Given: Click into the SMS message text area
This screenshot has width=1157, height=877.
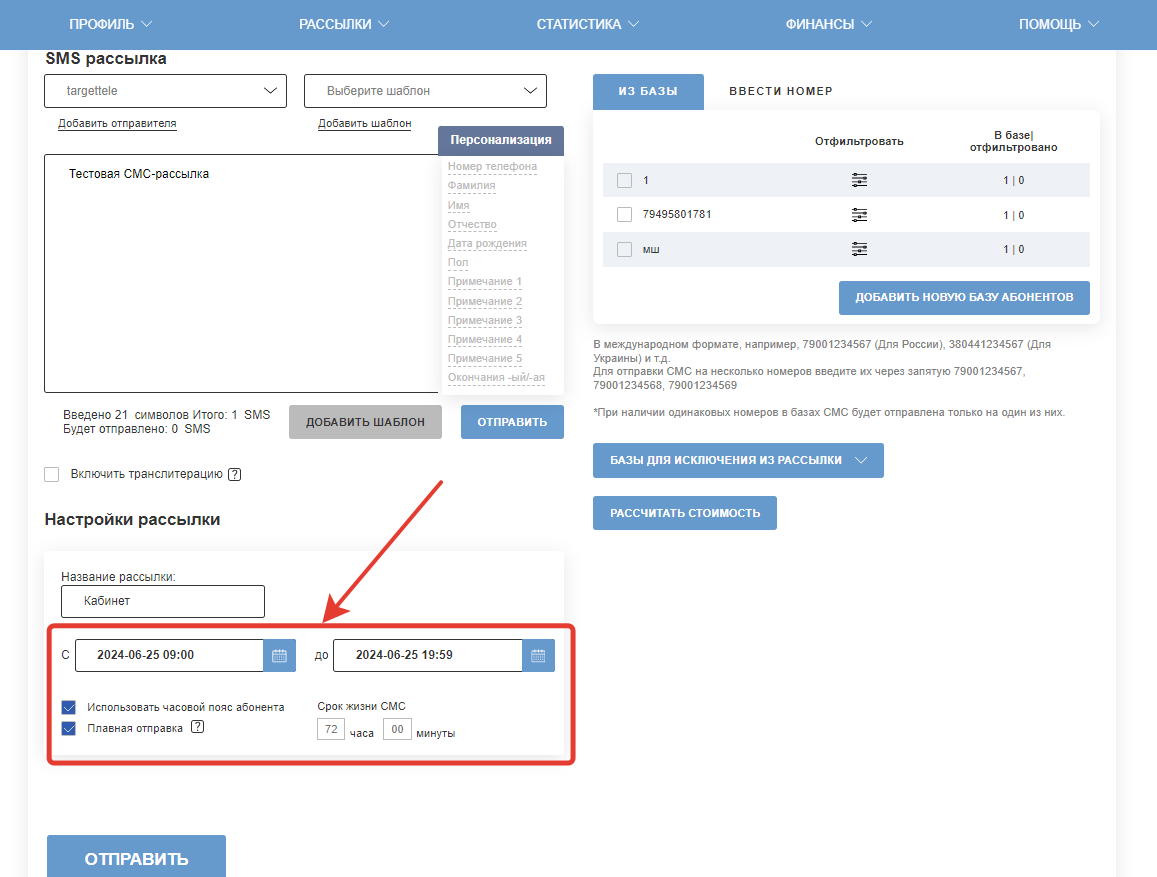Looking at the screenshot, I should point(242,274).
